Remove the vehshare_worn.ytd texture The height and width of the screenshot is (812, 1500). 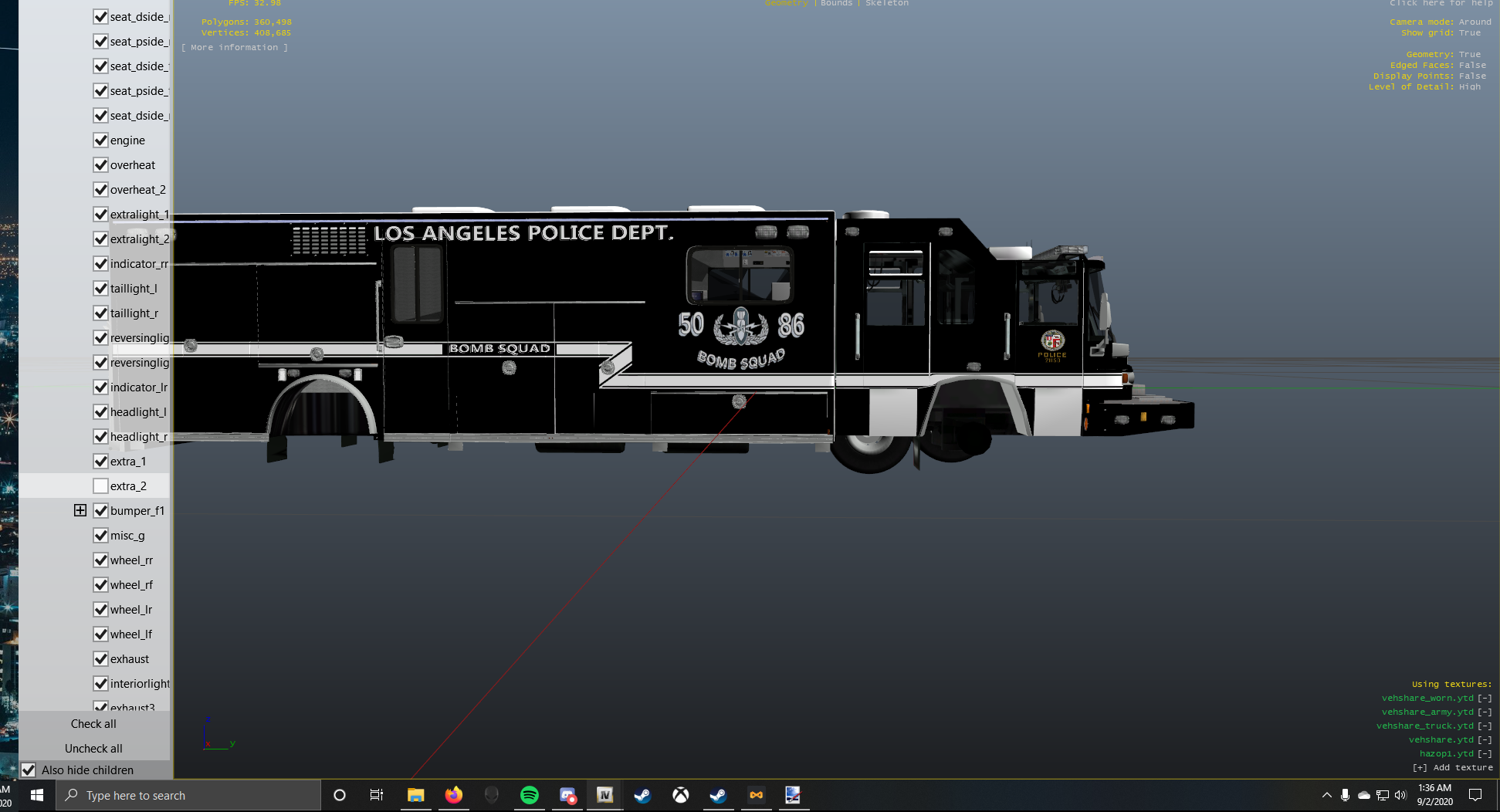(x=1484, y=698)
